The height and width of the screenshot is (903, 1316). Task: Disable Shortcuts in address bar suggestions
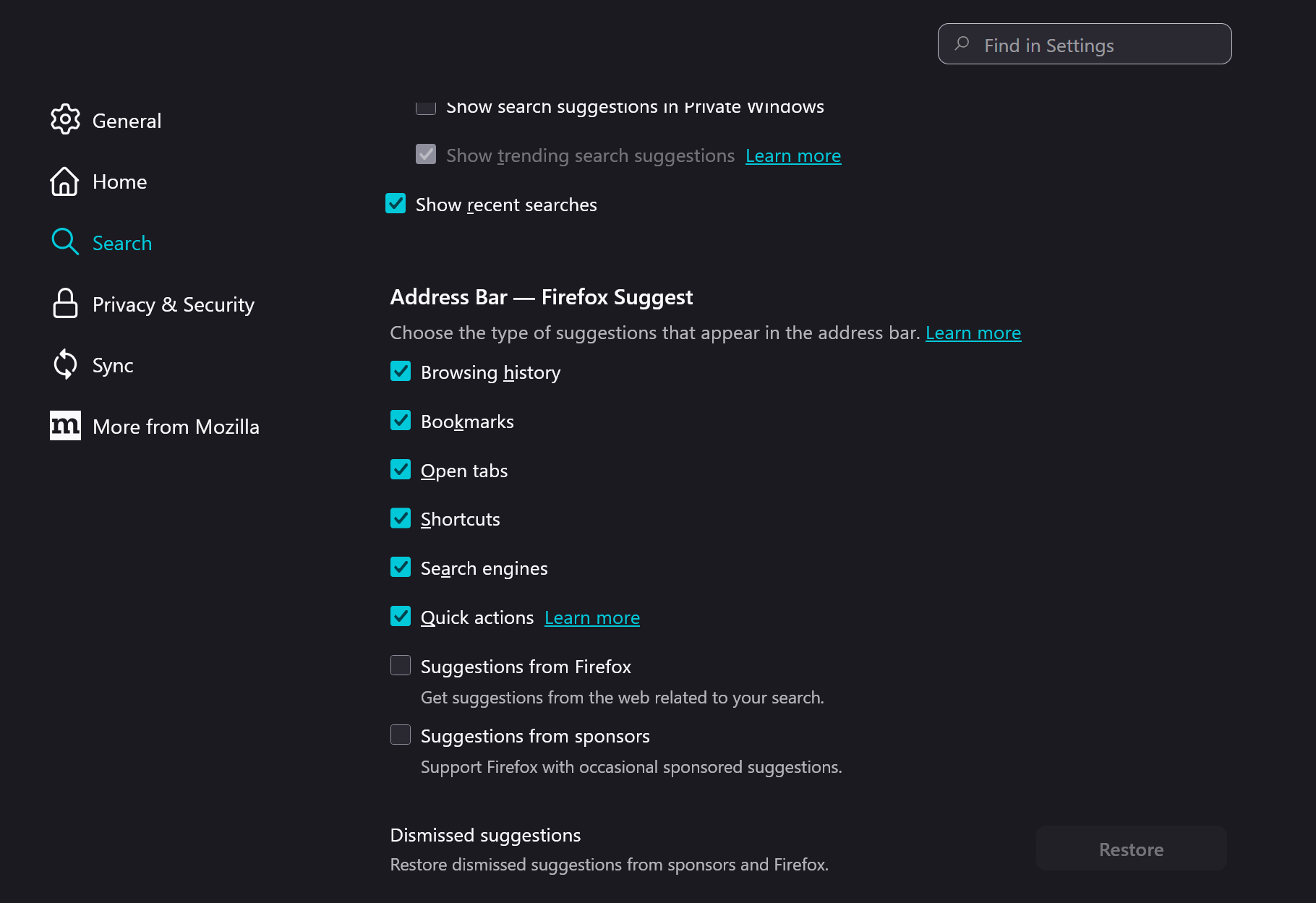point(401,518)
